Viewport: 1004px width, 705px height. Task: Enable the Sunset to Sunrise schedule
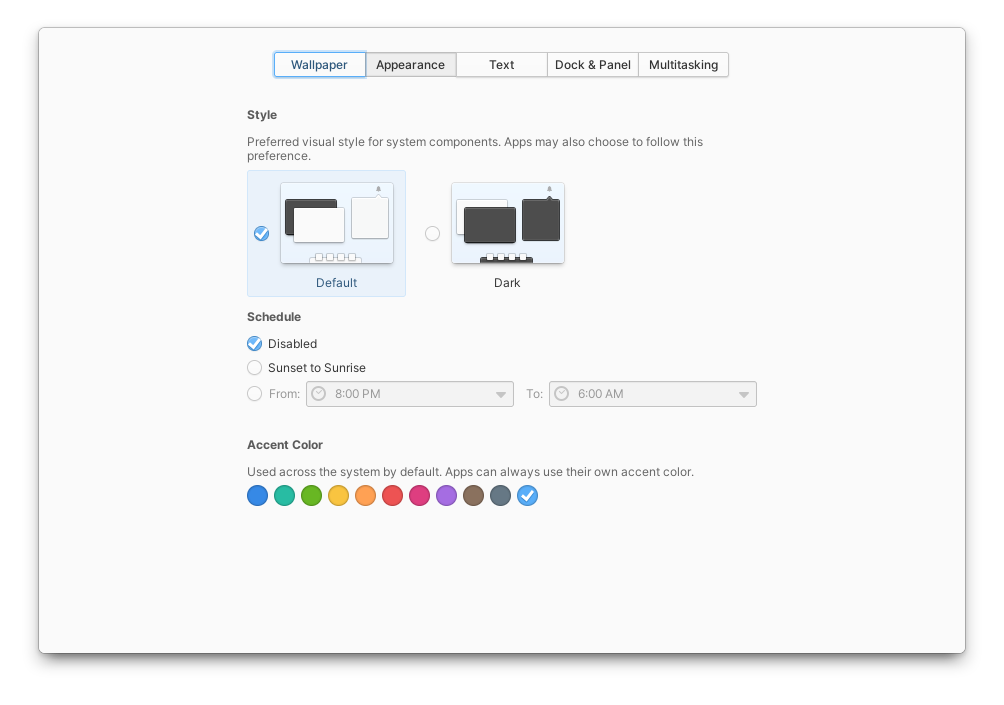(254, 367)
